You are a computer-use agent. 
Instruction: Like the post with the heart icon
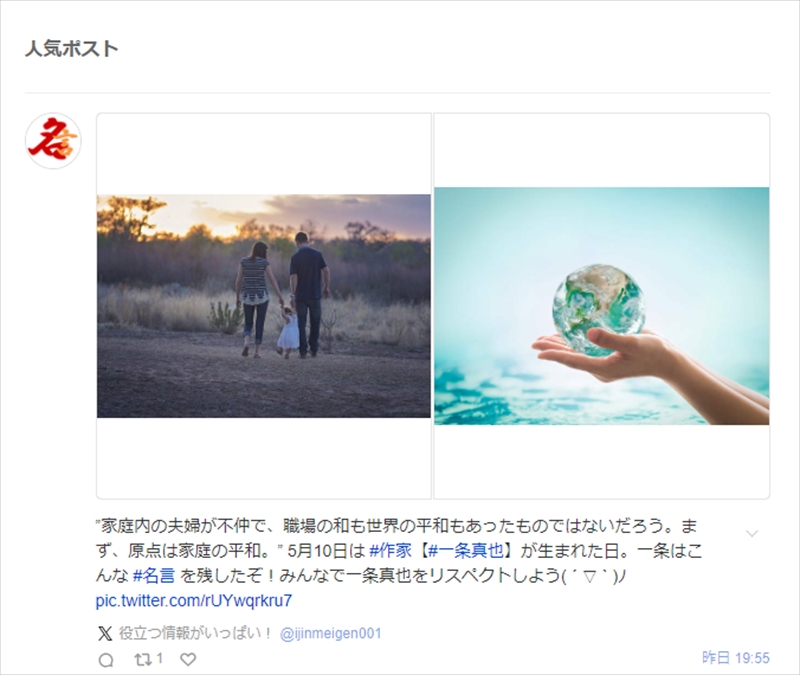click(188, 659)
